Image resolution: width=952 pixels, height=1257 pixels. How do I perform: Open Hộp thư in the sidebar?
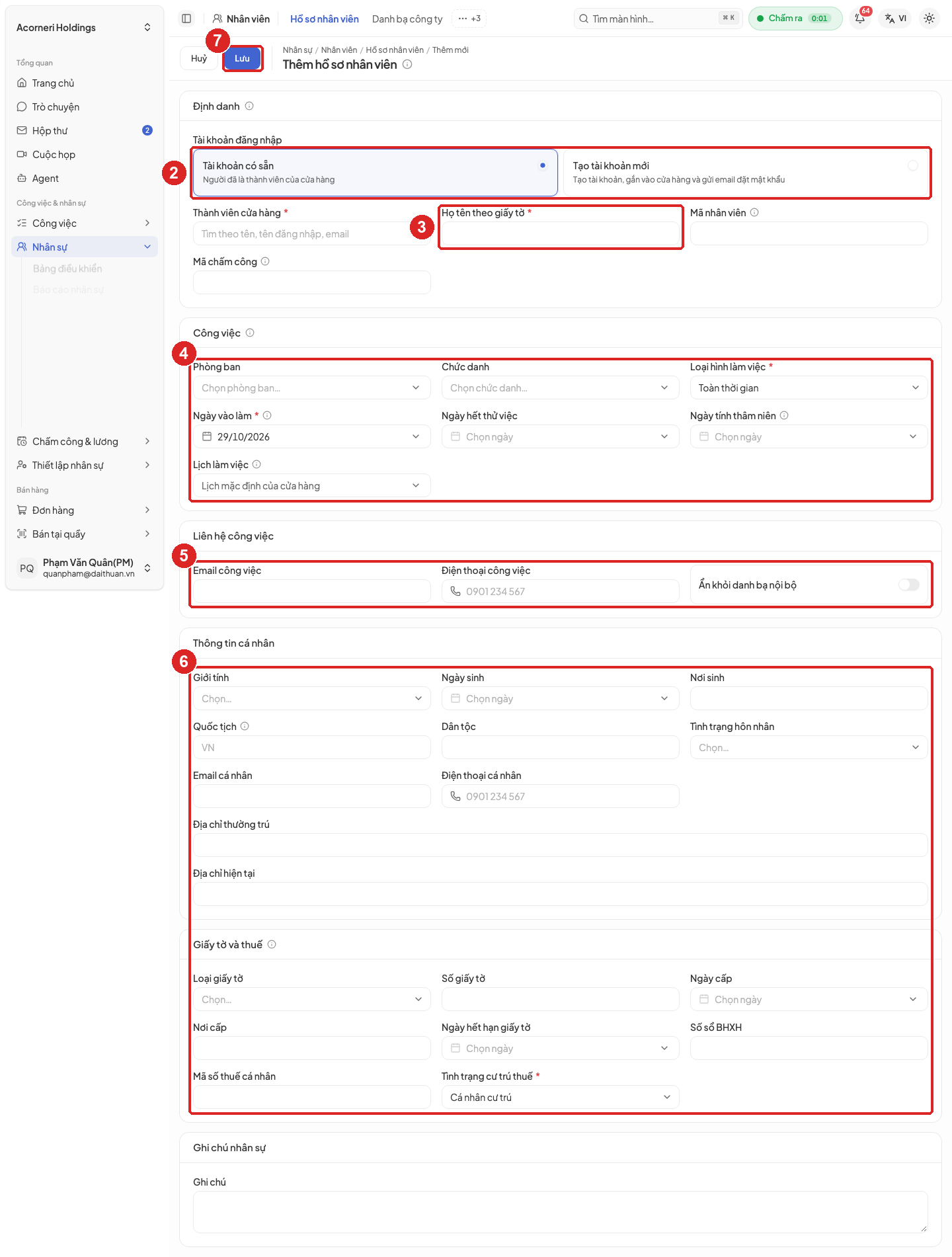click(85, 131)
